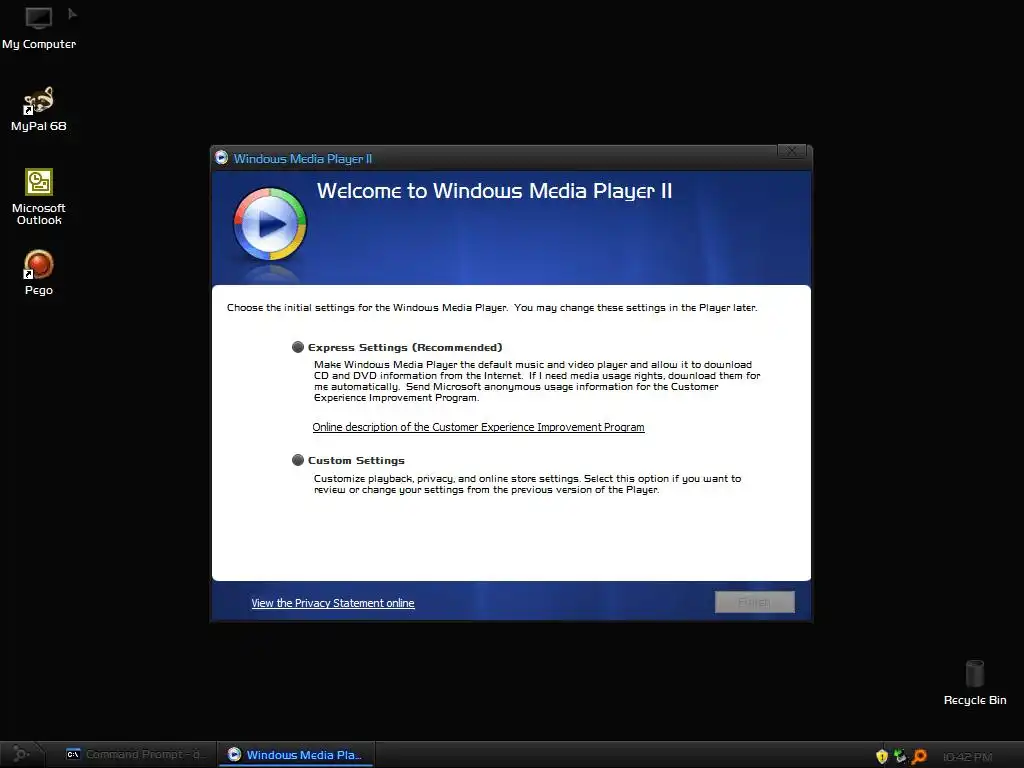This screenshot has width=1024, height=768.
Task: Launch MyPal 68 browser shortcut
Action: pos(39,109)
